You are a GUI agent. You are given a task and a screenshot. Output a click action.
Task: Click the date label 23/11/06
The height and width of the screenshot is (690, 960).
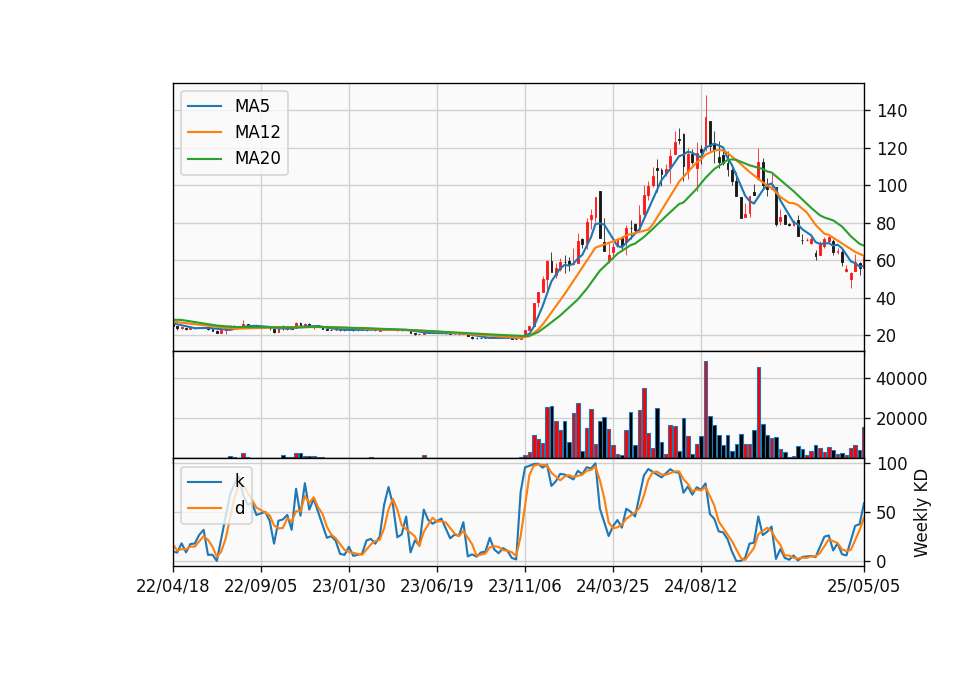[525, 586]
